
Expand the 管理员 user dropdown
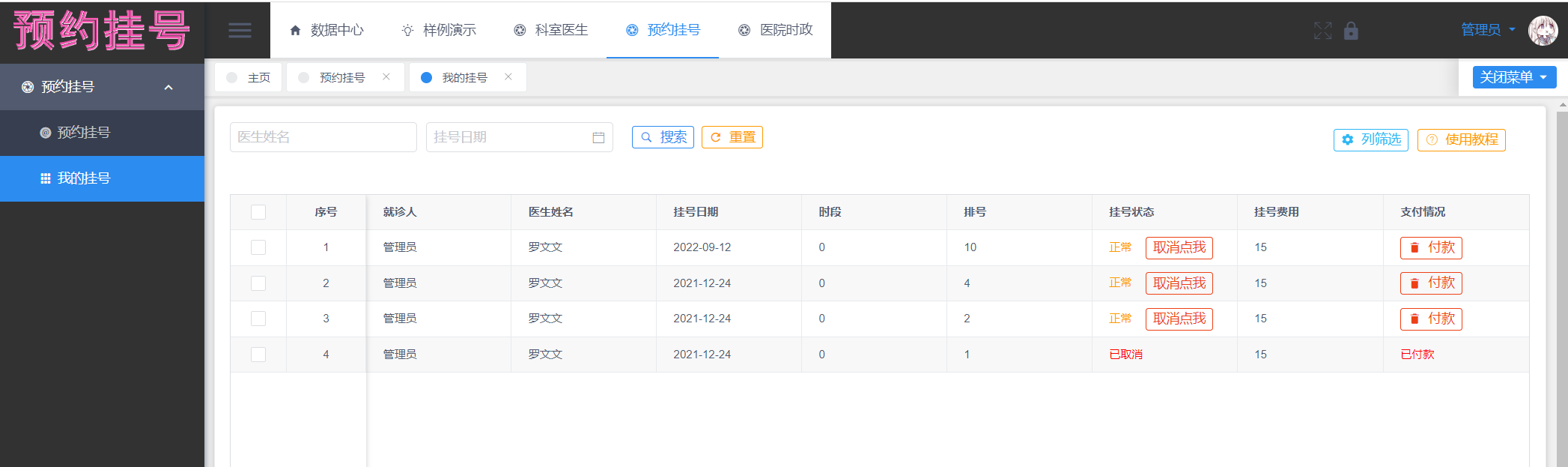point(1488,30)
